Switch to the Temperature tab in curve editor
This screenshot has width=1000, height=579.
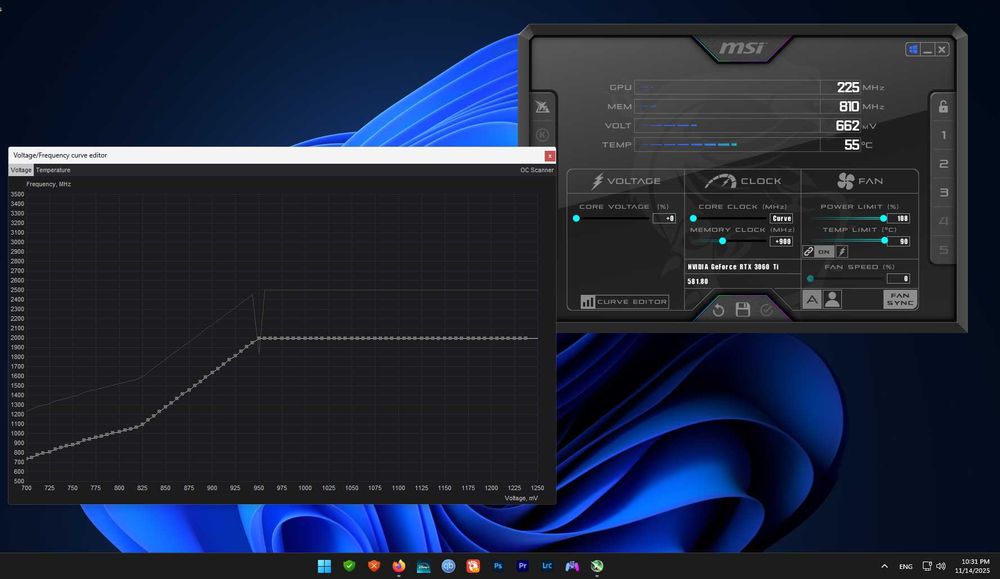tap(53, 170)
